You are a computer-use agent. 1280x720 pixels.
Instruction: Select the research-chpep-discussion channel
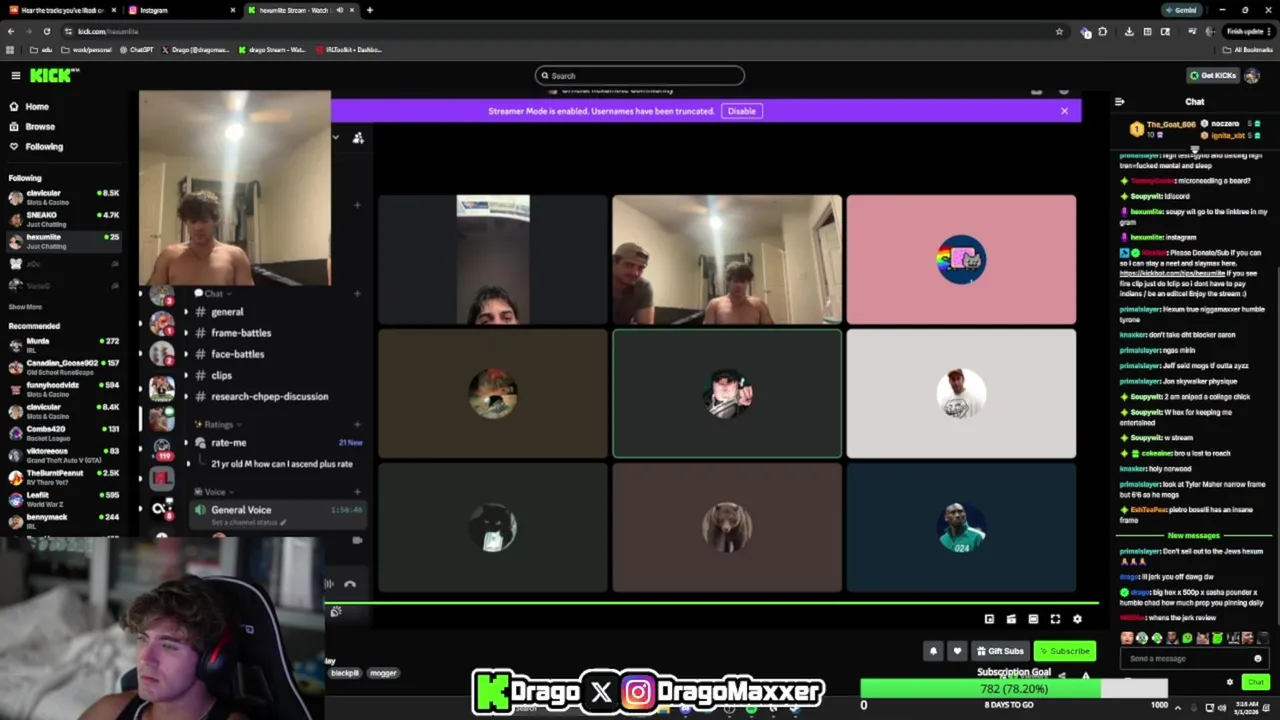pyautogui.click(x=269, y=397)
